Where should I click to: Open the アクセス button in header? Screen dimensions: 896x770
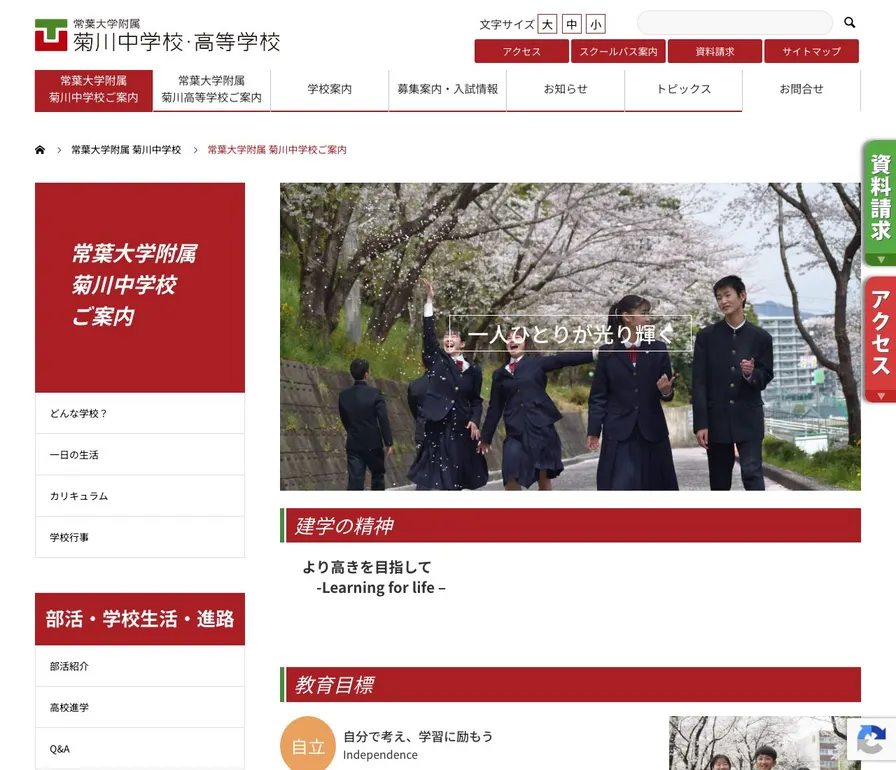[x=522, y=51]
